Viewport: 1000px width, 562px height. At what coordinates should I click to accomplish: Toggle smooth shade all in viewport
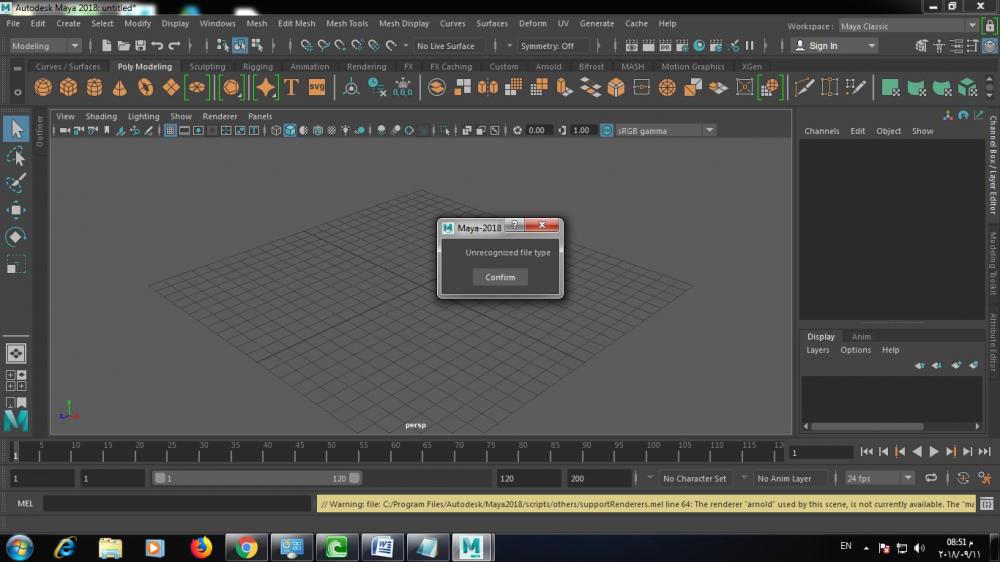point(290,130)
